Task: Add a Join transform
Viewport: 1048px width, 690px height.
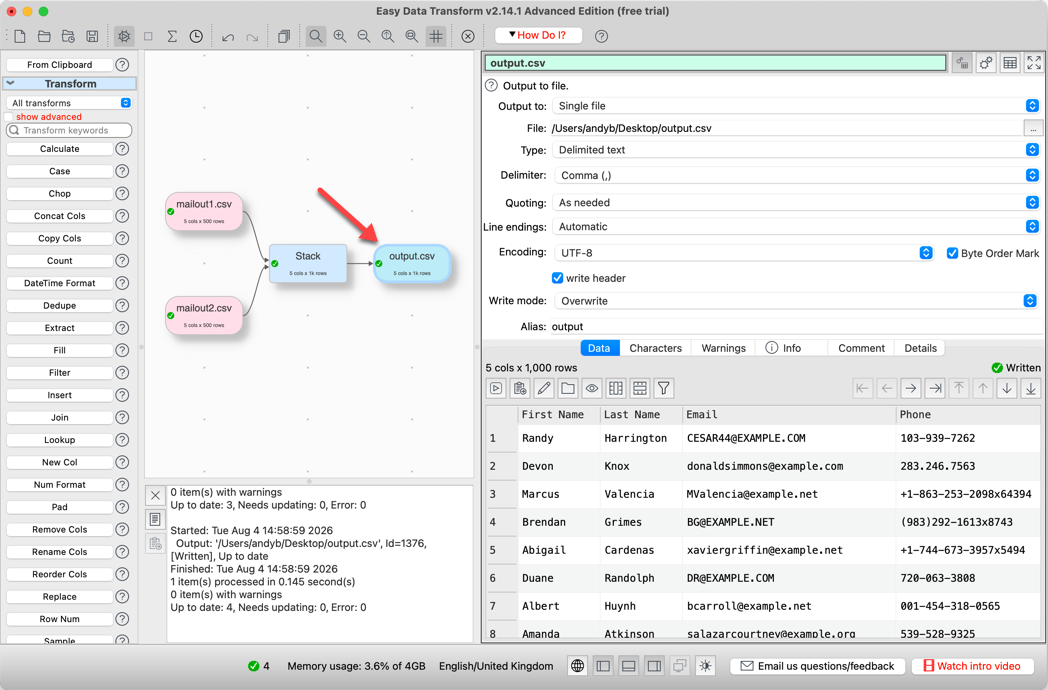Action: pos(59,417)
